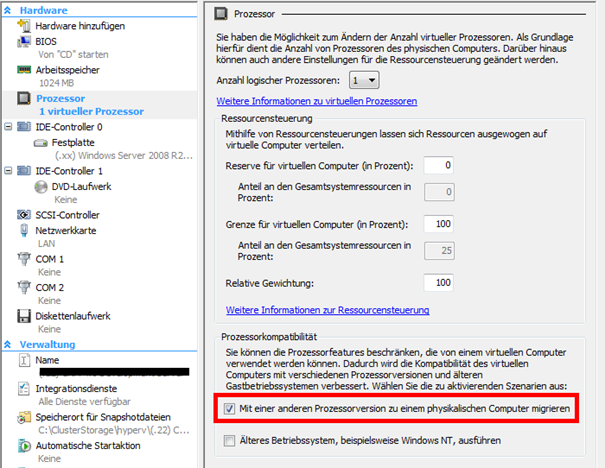Select Hardware hinzufügen in the tree
This screenshot has width=605, height=468.
(x=80, y=26)
